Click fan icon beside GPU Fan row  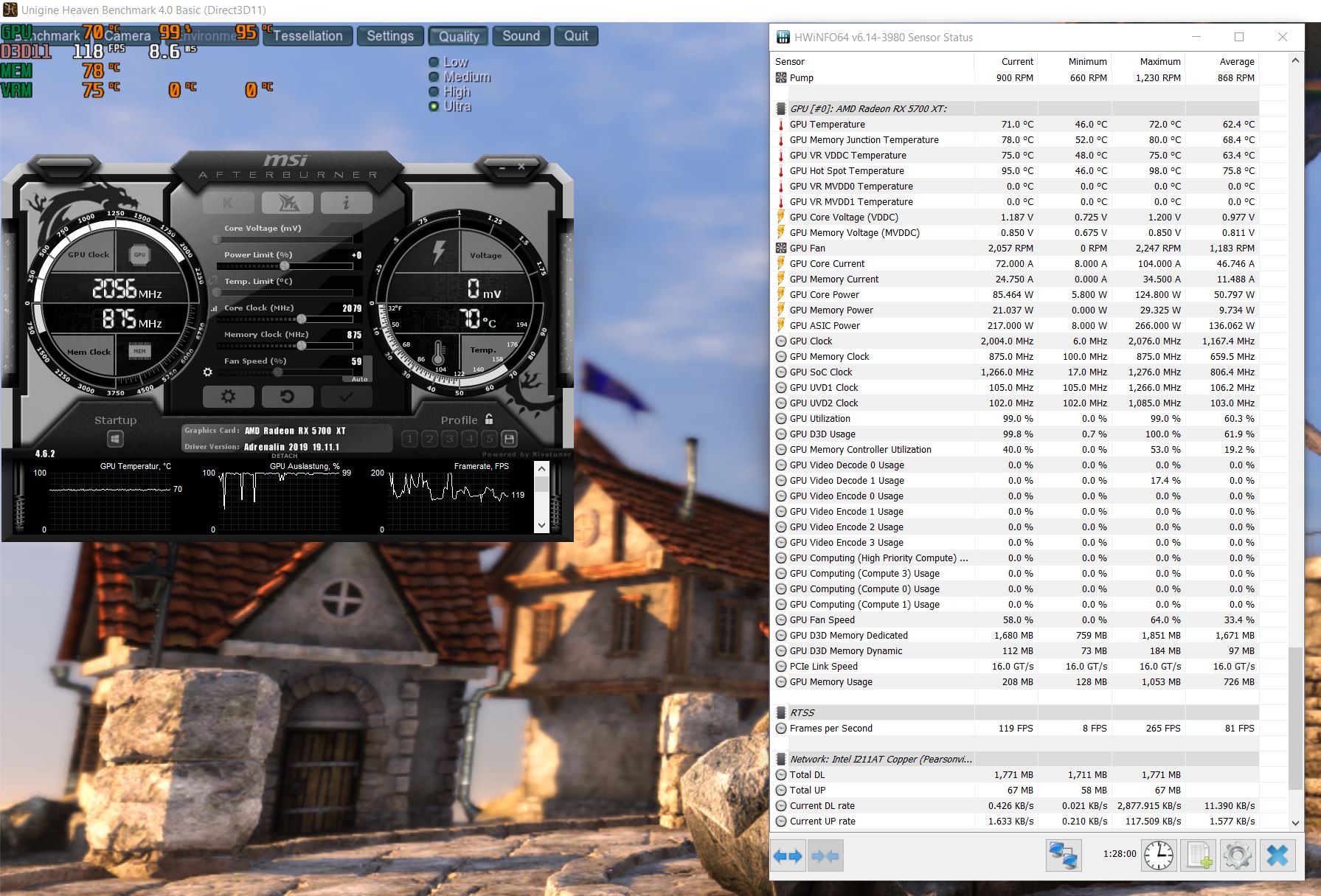tap(781, 248)
